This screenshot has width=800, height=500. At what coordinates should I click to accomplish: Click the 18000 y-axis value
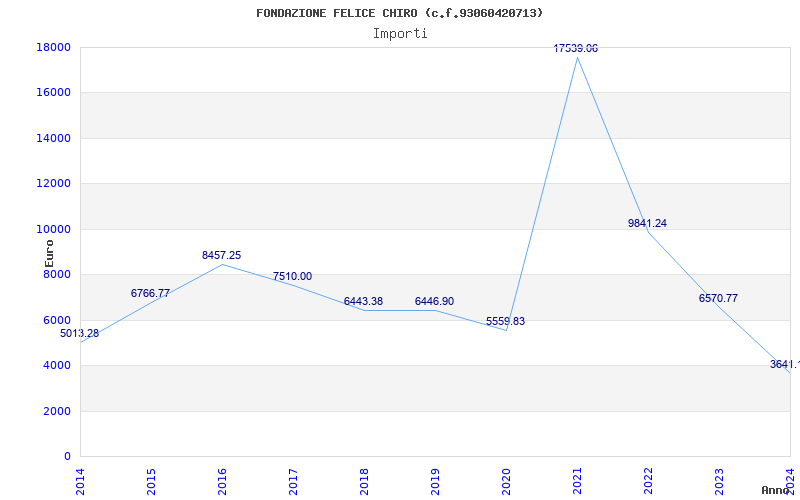[x=53, y=47]
